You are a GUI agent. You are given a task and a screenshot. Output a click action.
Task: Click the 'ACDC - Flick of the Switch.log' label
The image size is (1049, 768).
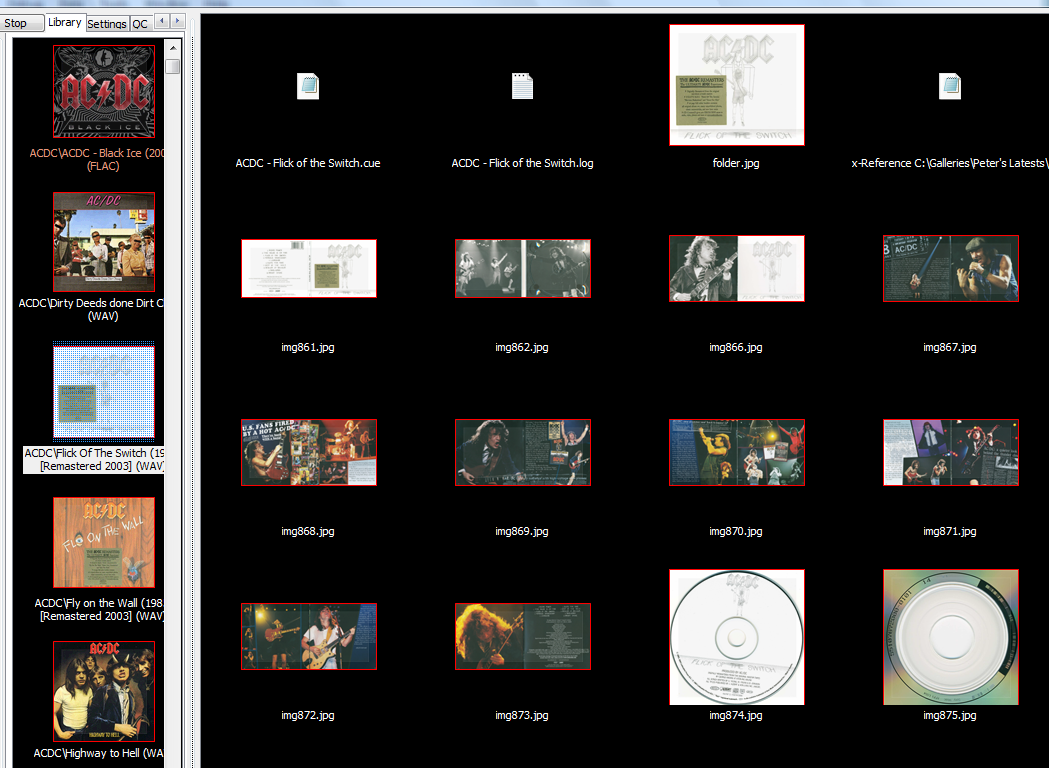pos(522,163)
